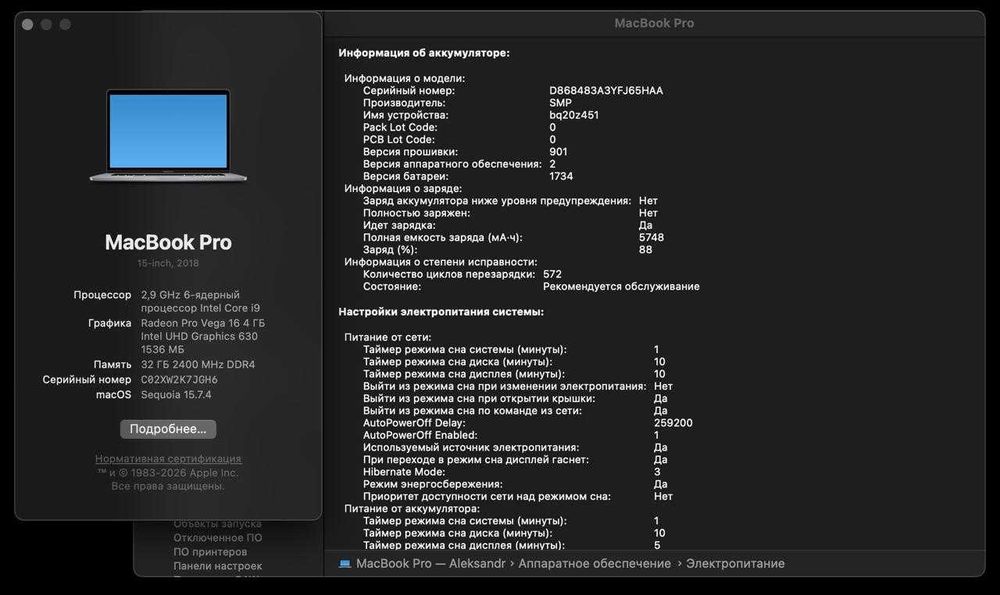Click the manufacturer value SMP
This screenshot has width=1000, height=595.
coord(561,103)
